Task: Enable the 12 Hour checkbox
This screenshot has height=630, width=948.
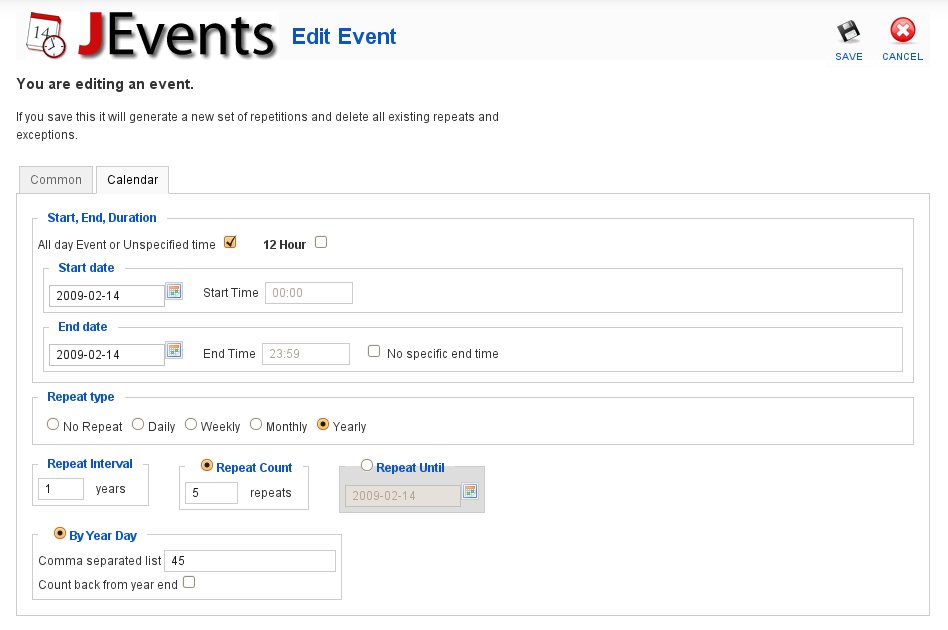Action: 321,242
